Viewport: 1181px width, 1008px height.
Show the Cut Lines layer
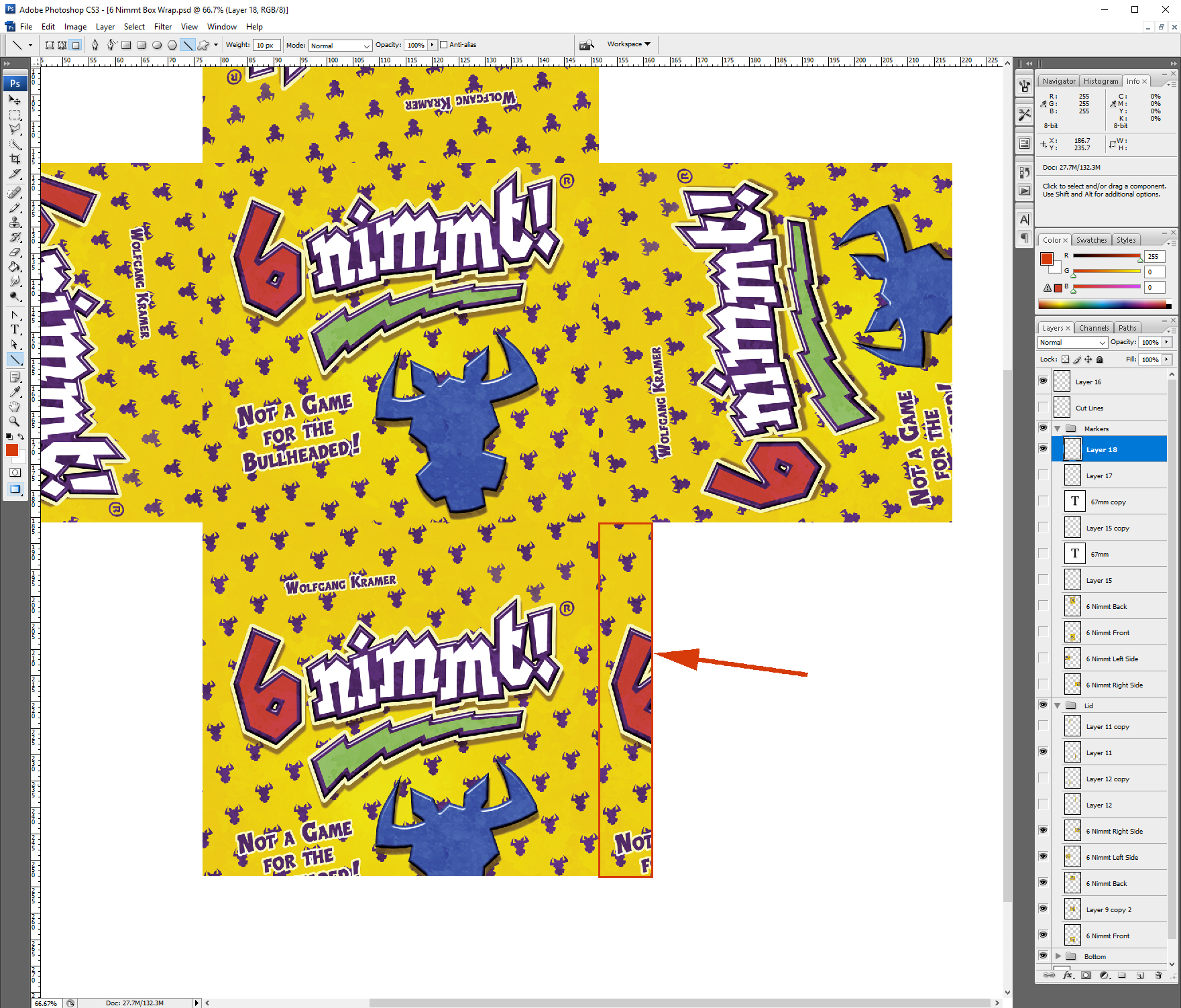[x=1044, y=407]
